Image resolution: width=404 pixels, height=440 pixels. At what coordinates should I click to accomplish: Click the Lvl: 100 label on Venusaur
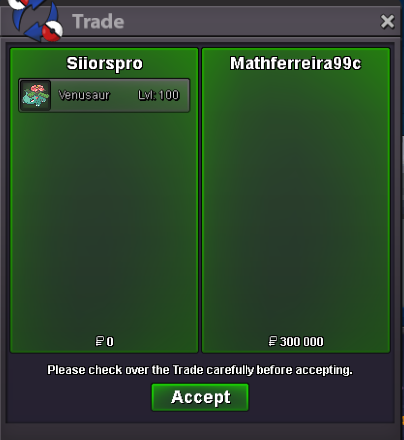[x=159, y=95]
